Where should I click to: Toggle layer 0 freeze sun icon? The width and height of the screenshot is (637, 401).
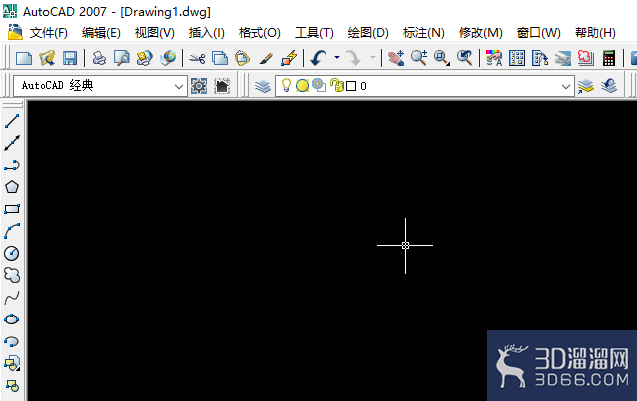(x=302, y=86)
